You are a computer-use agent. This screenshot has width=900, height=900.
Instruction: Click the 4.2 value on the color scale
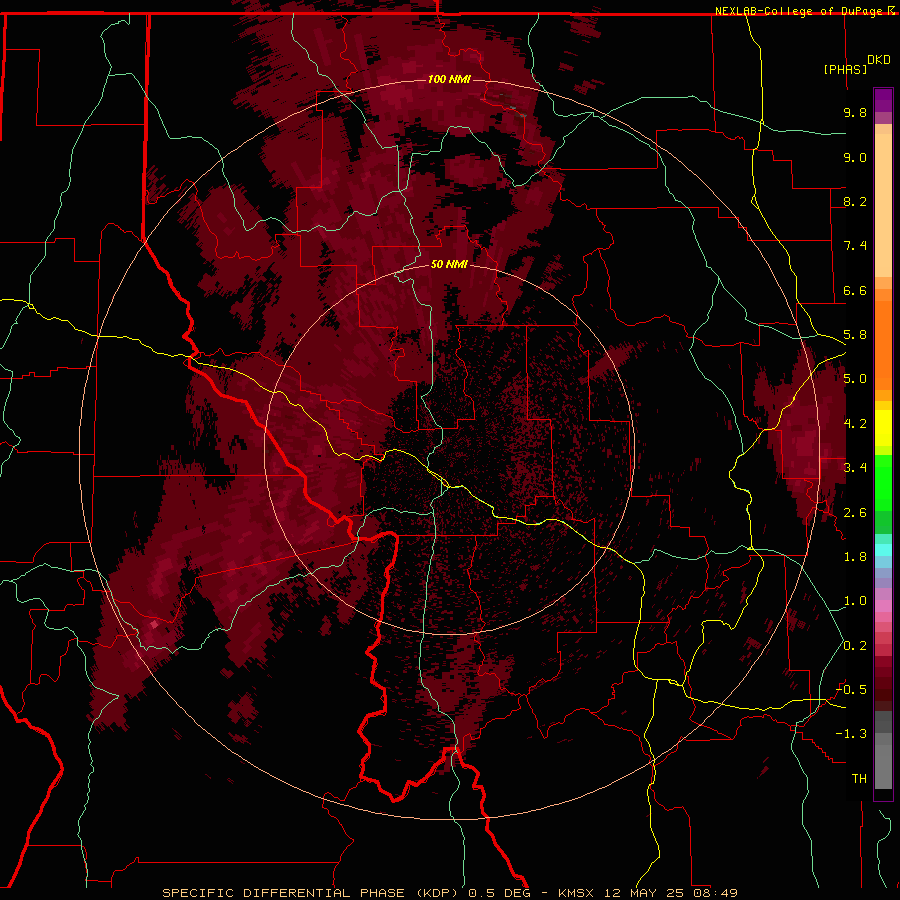pos(855,424)
